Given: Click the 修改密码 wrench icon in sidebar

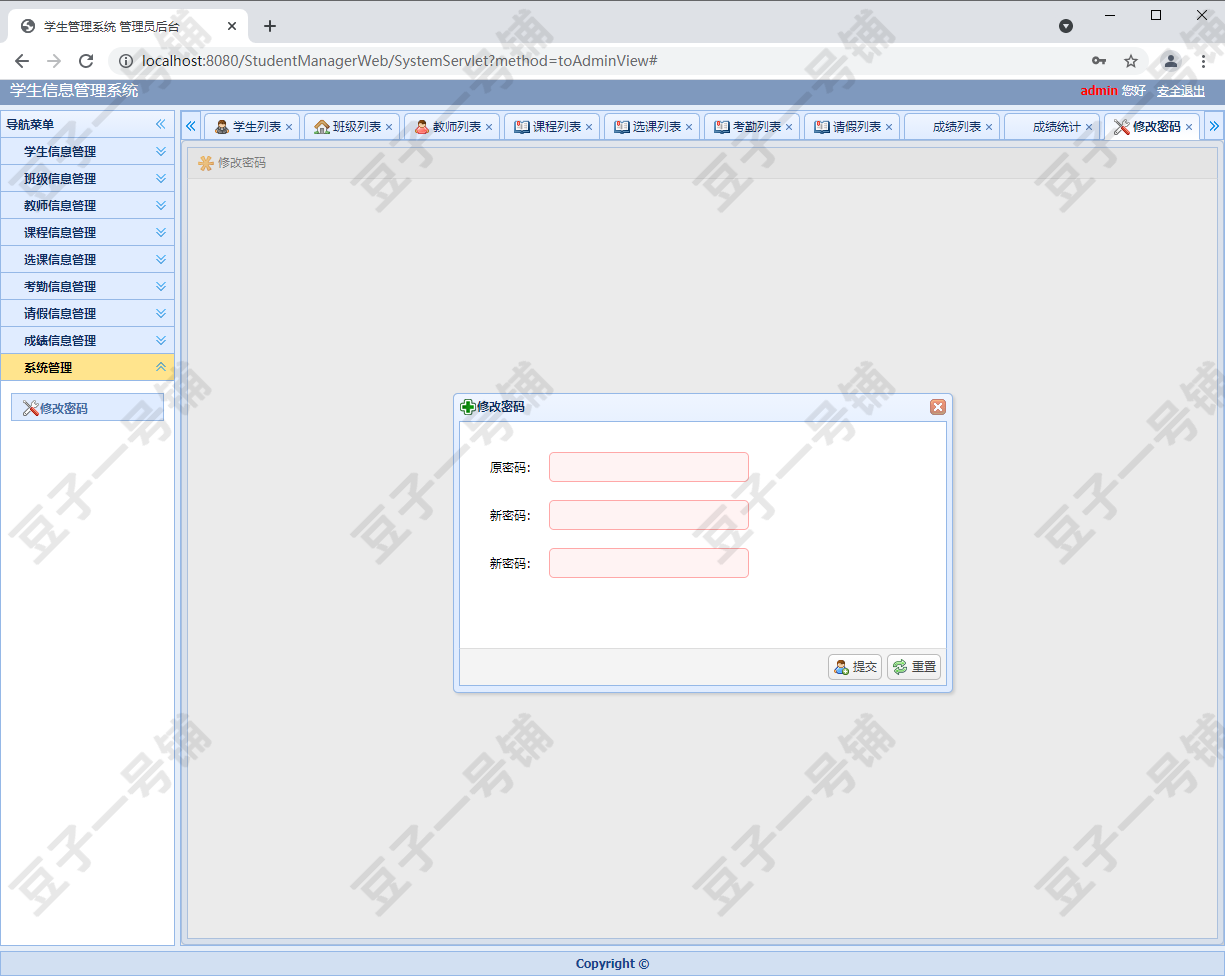Looking at the screenshot, I should coord(31,407).
